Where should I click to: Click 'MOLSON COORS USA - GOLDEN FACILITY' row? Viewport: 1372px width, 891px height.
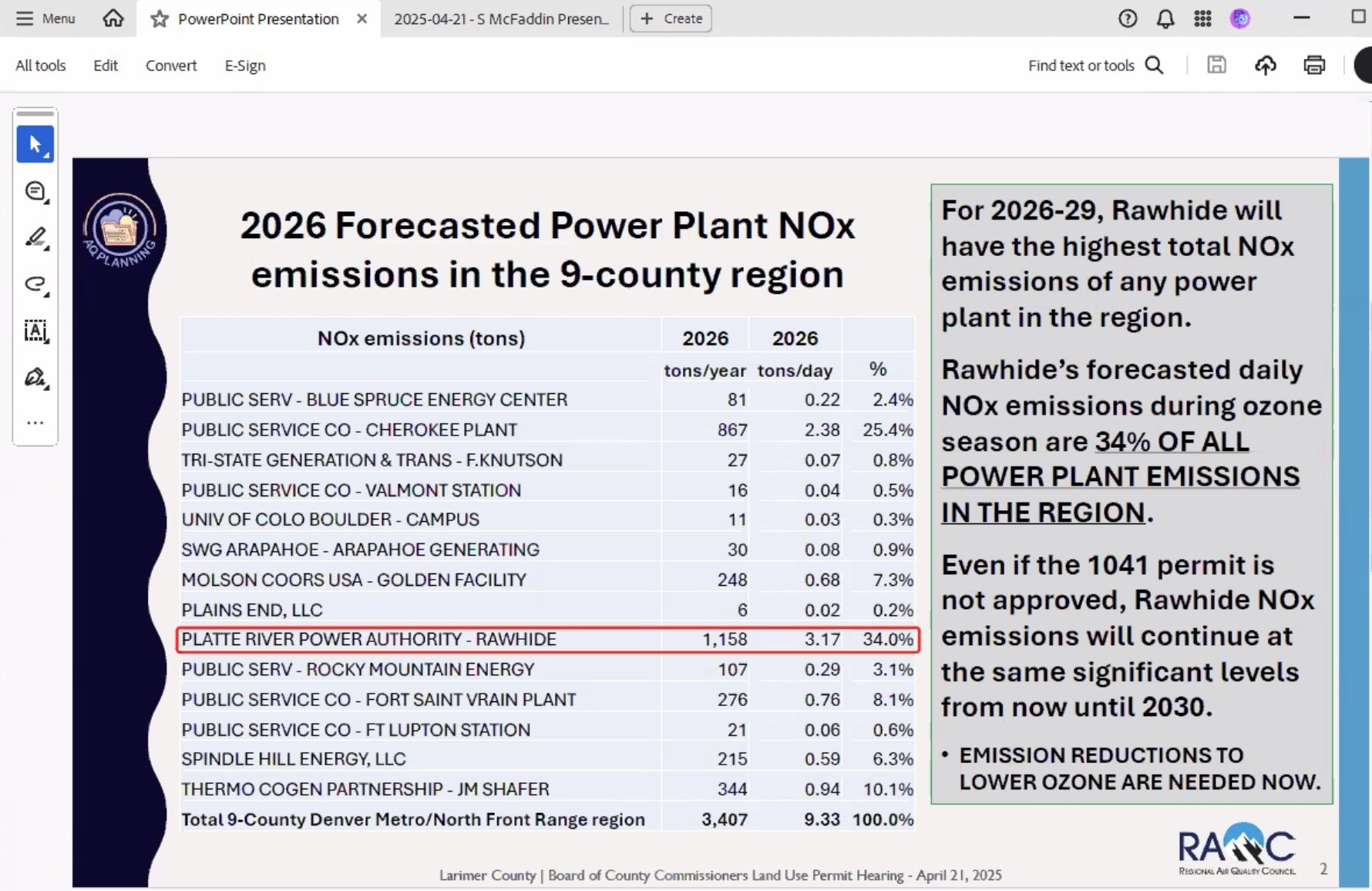547,580
